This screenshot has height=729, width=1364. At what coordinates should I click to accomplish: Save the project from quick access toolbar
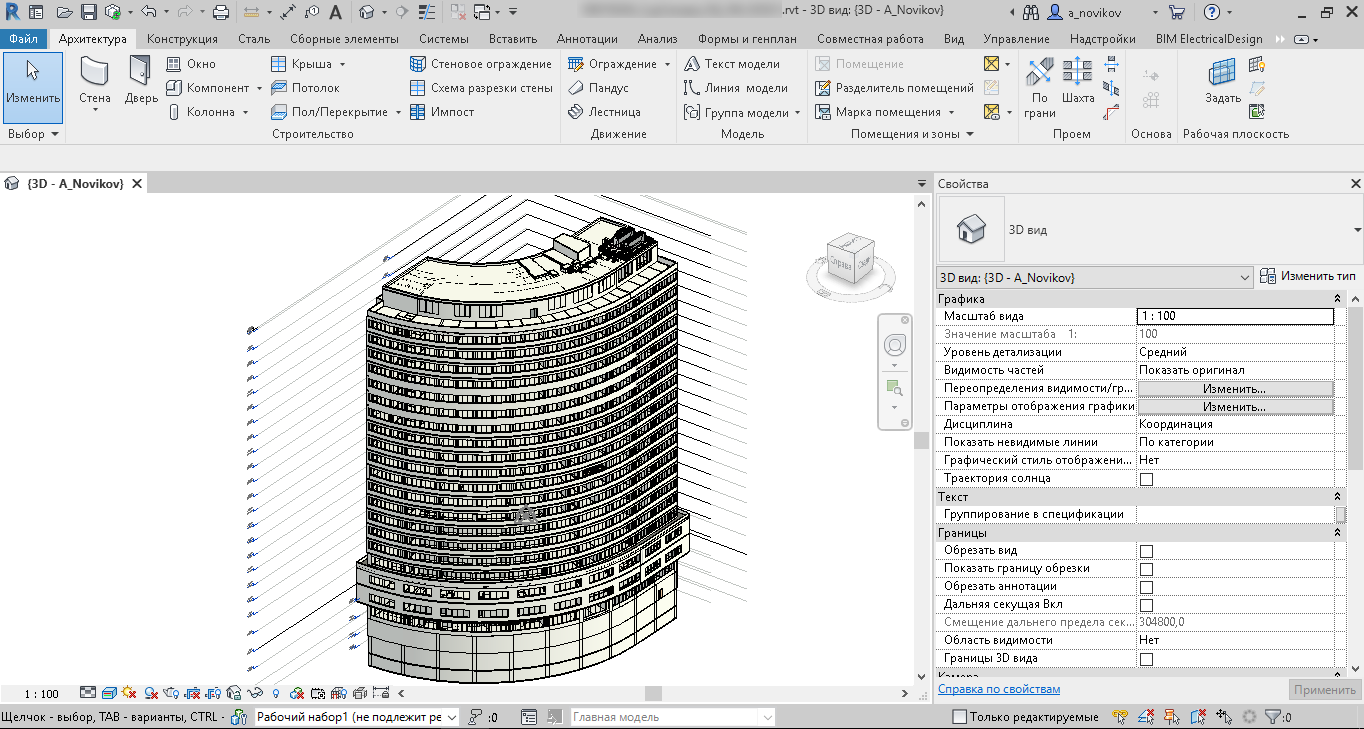tap(88, 12)
